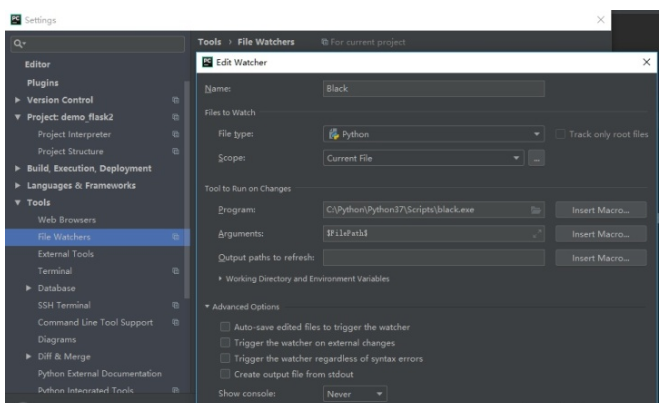Image resolution: width=666 pixels, height=403 pixels.
Task: Click the ellipsis button next to Scope
Action: pyautogui.click(x=536, y=158)
